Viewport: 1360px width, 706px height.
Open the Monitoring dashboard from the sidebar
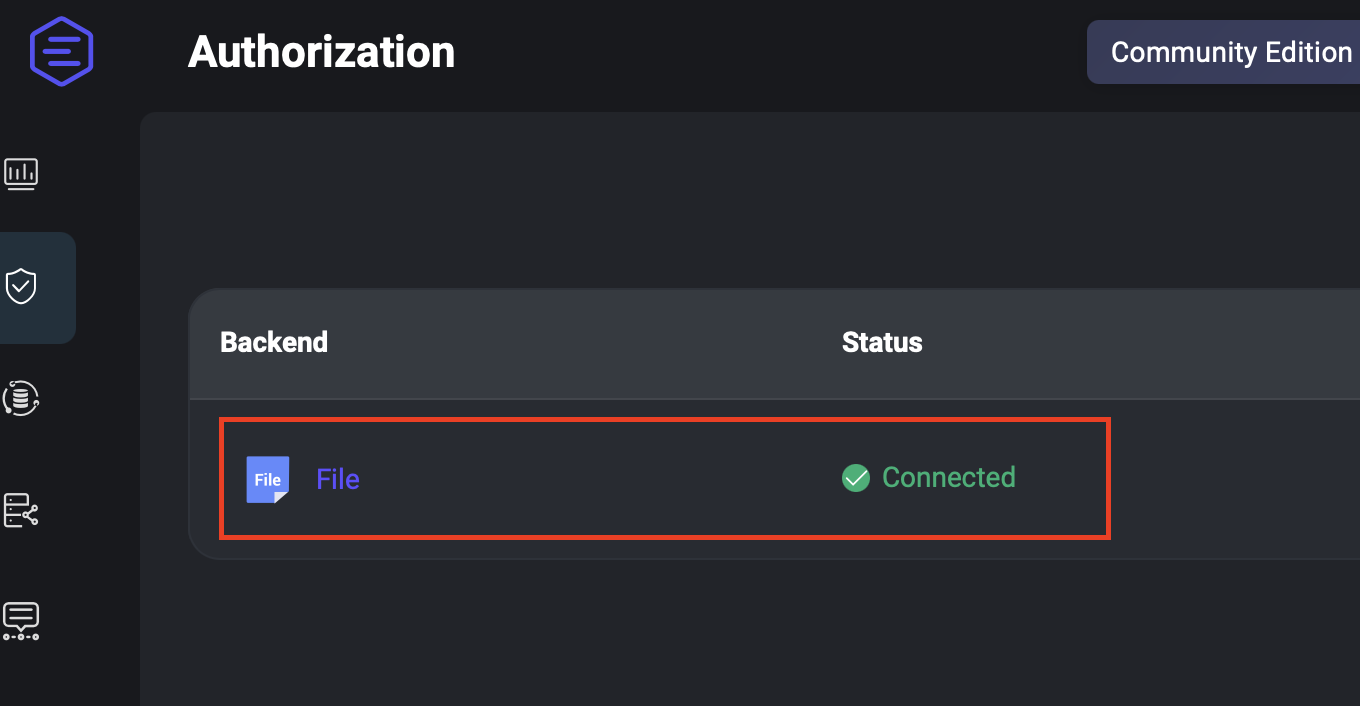pyautogui.click(x=21, y=174)
